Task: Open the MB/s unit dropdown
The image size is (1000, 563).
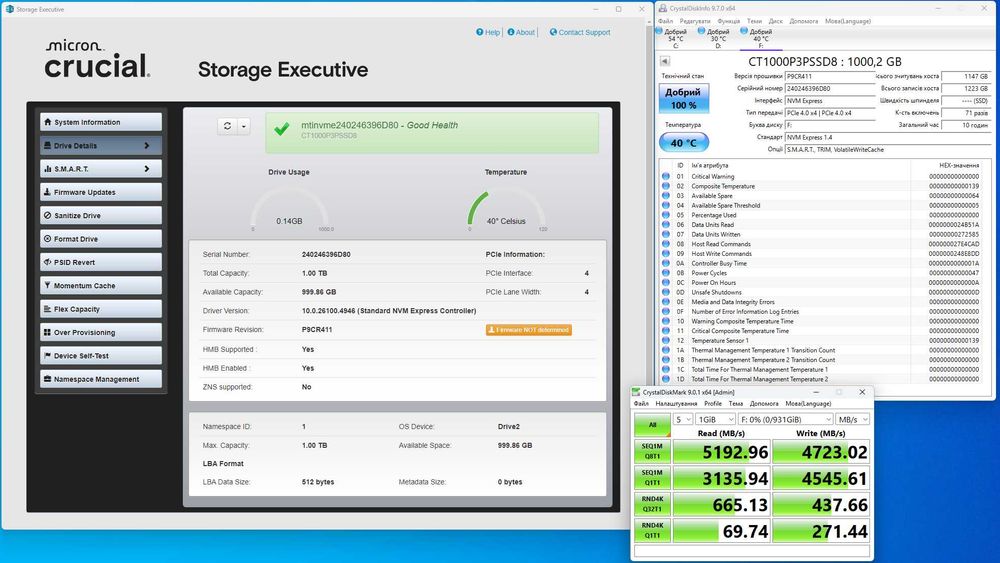Action: click(853, 419)
